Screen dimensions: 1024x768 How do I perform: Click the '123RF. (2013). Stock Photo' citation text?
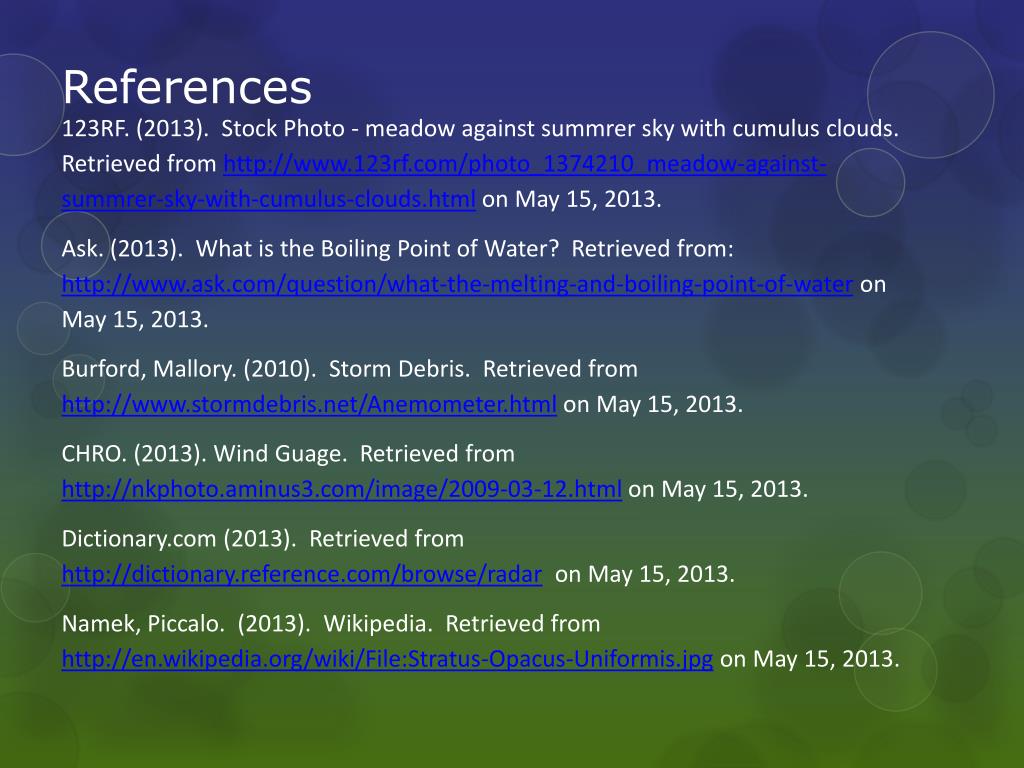click(203, 129)
